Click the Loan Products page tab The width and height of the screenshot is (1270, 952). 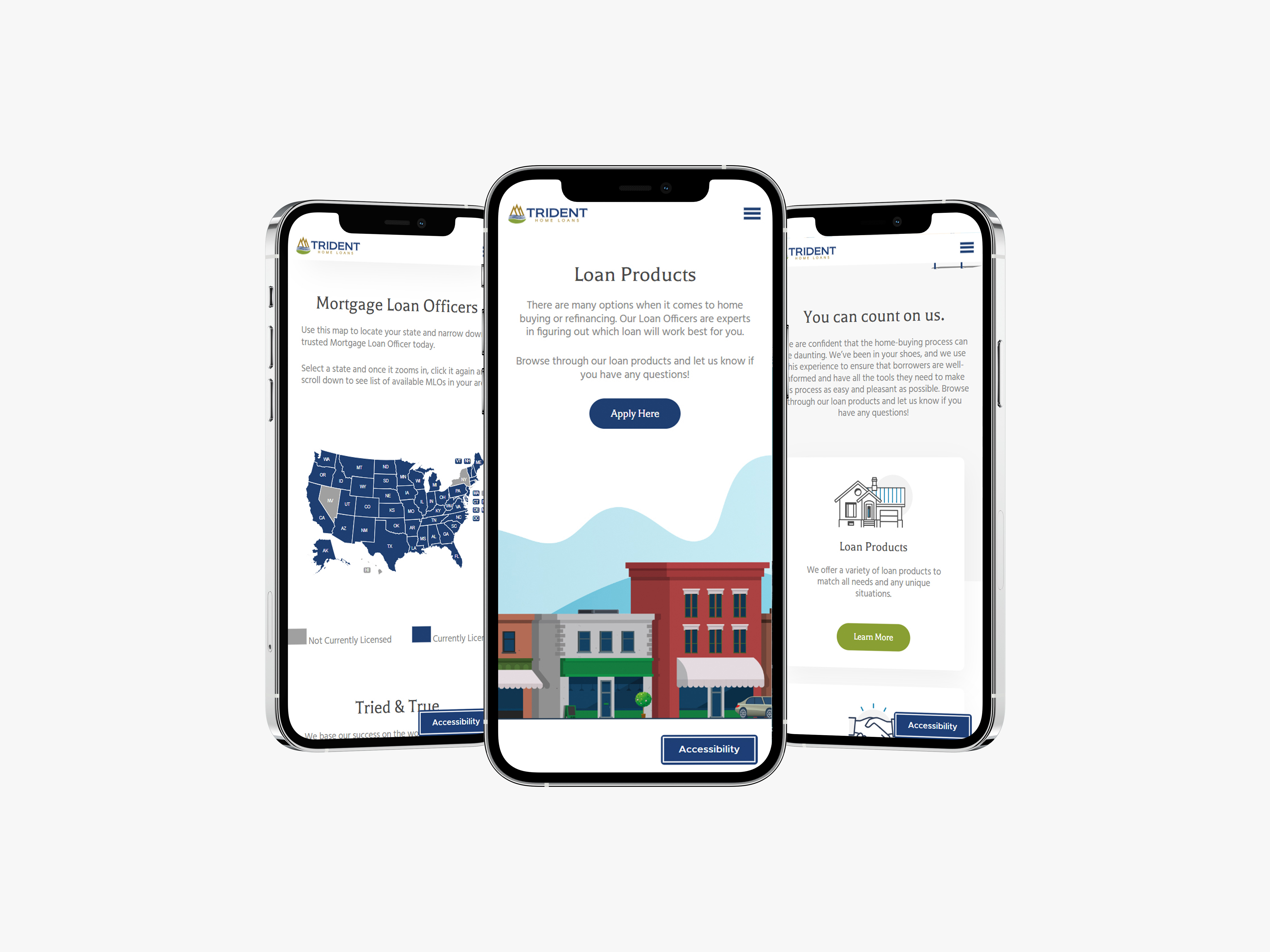634,273
